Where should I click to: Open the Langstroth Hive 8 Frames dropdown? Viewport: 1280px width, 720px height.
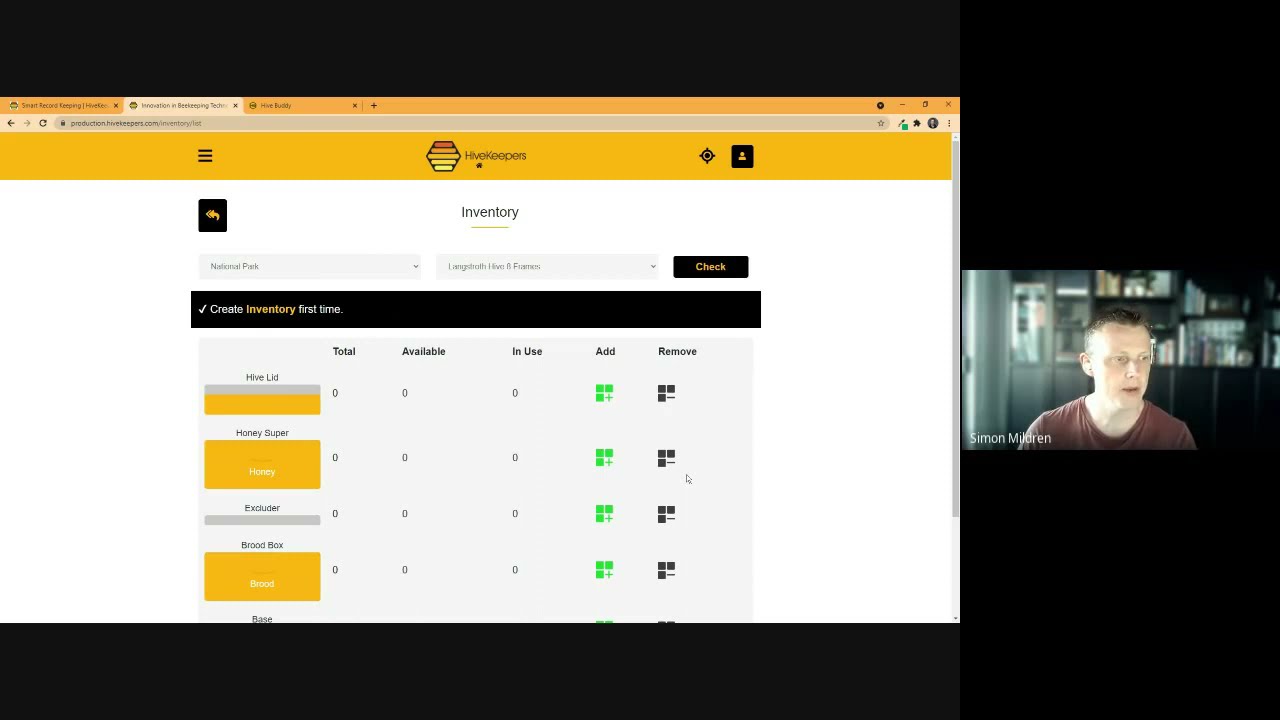(548, 266)
